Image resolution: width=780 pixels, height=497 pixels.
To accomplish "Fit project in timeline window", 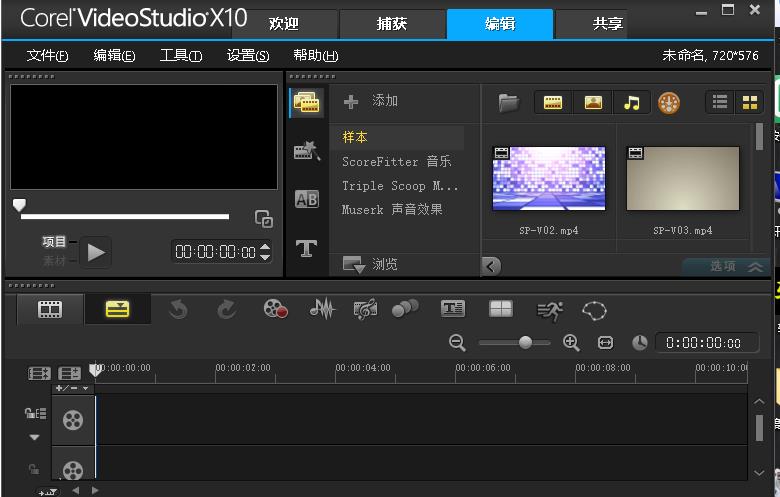I will click(x=605, y=343).
